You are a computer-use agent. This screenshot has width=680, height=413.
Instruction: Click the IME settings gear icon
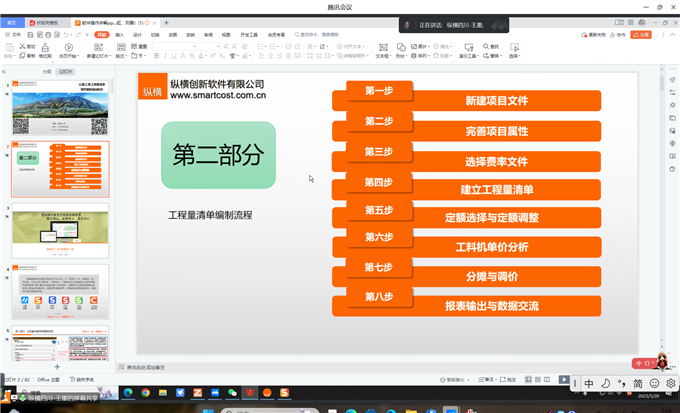coord(671,383)
